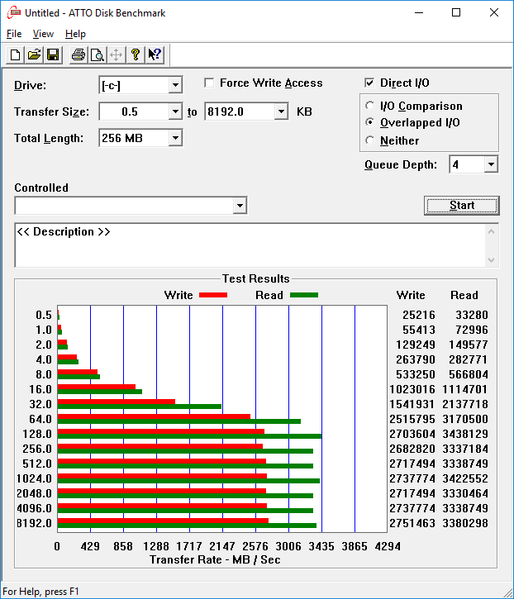Enable Force Write Access checkbox
This screenshot has height=599, width=514.
tap(209, 83)
